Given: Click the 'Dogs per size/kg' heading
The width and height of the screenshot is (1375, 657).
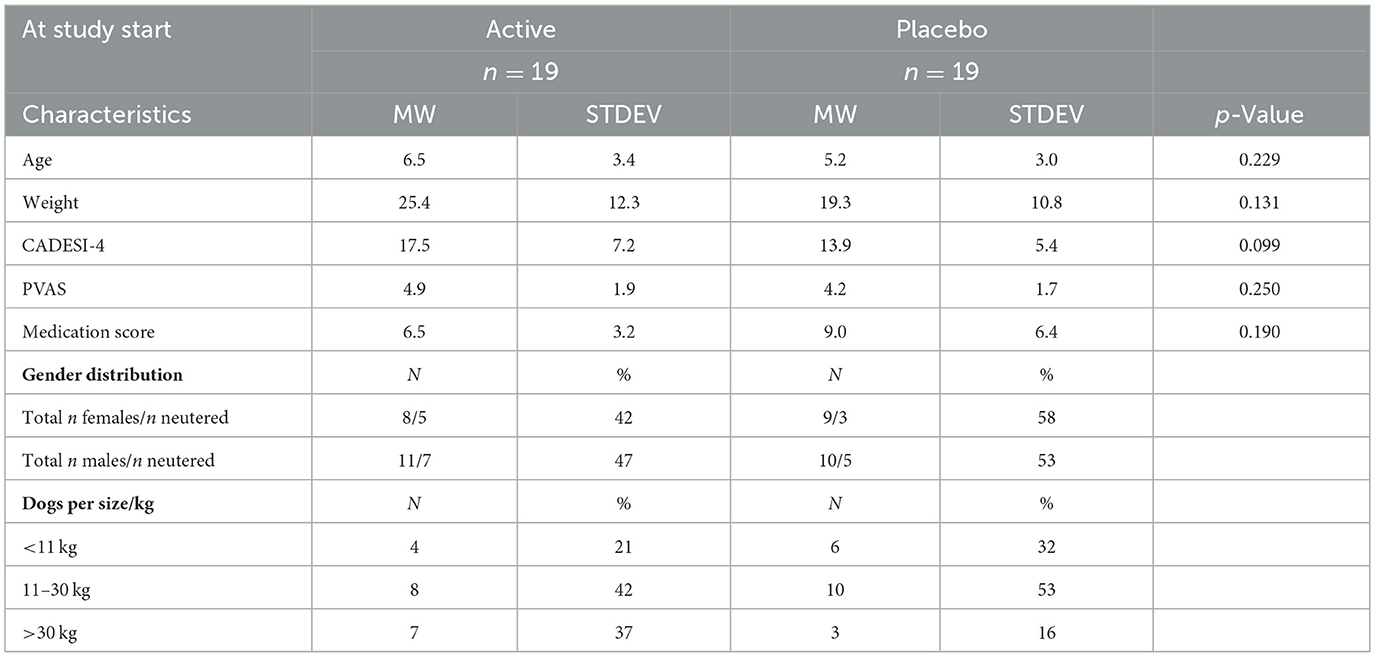Looking at the screenshot, I should pyautogui.click(x=88, y=503).
